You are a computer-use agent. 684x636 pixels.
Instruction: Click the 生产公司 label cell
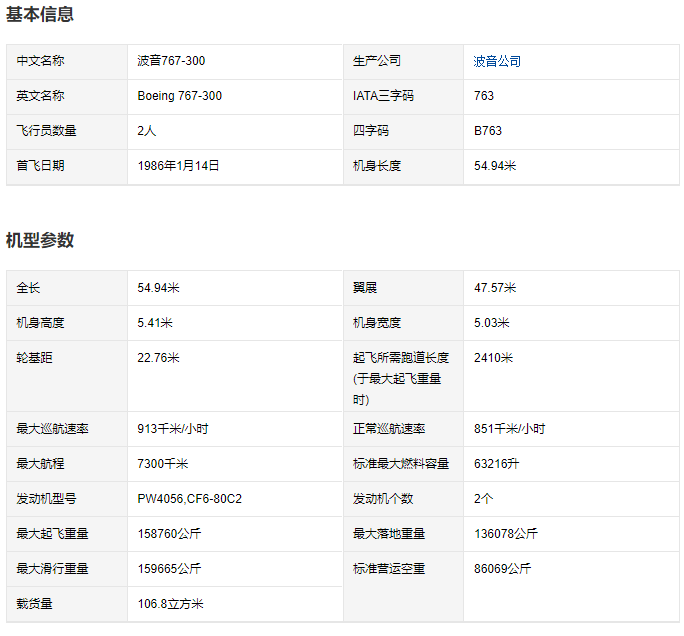403,62
